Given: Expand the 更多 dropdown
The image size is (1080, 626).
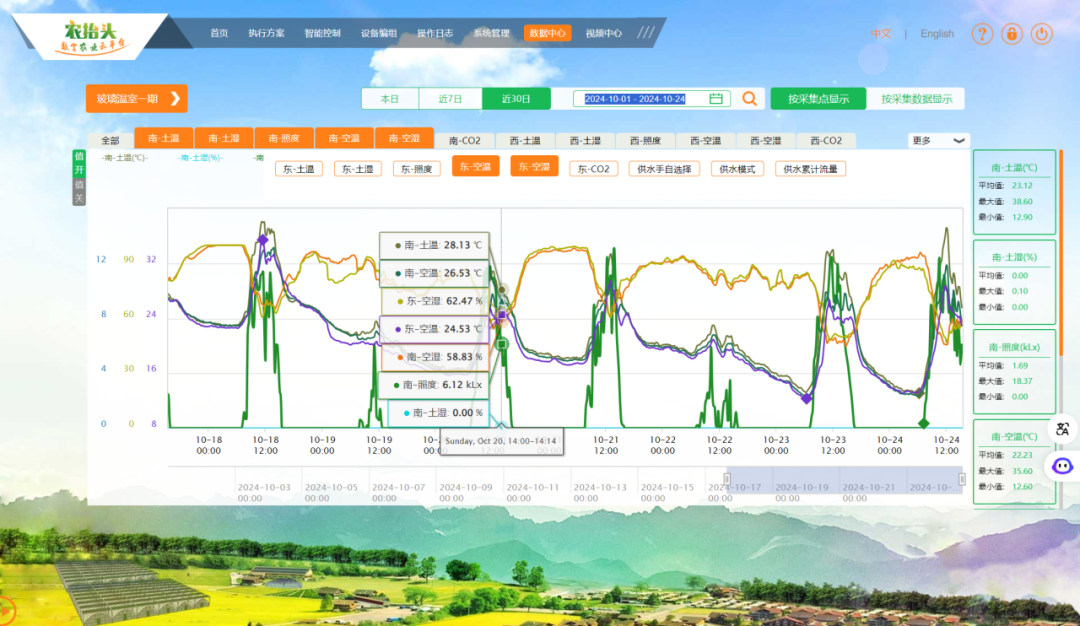Looking at the screenshot, I should [x=939, y=141].
